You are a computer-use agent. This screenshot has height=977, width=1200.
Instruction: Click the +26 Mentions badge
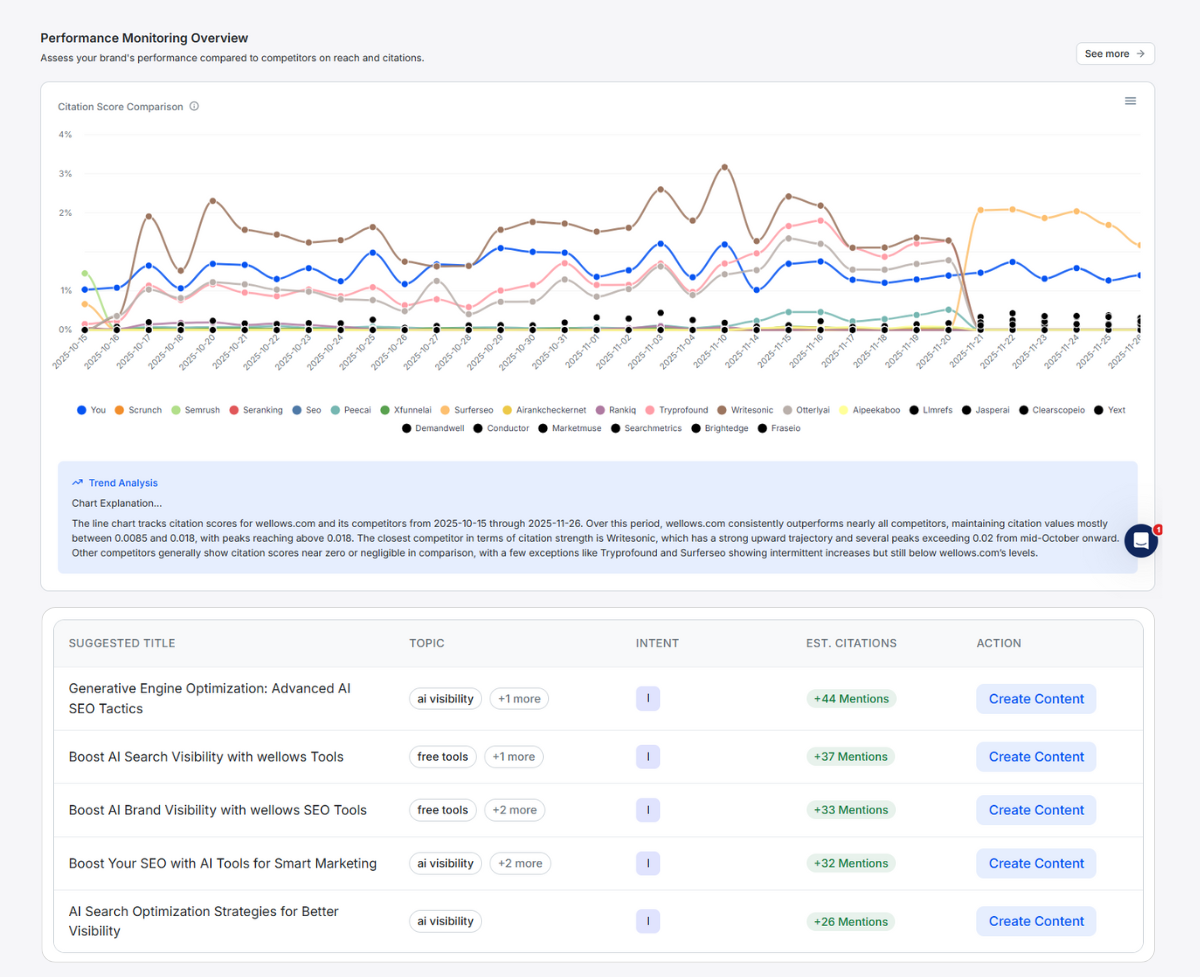[x=851, y=921]
